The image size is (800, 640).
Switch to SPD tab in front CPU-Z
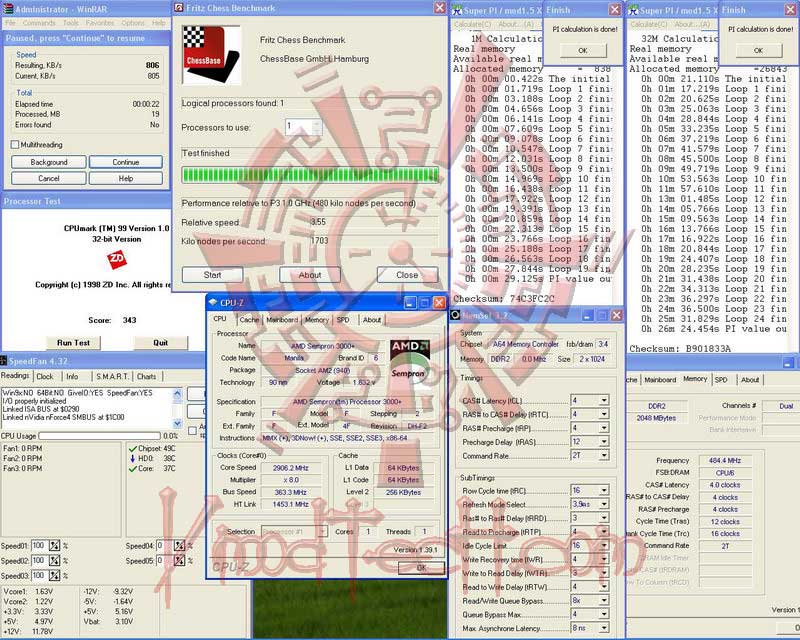(343, 320)
